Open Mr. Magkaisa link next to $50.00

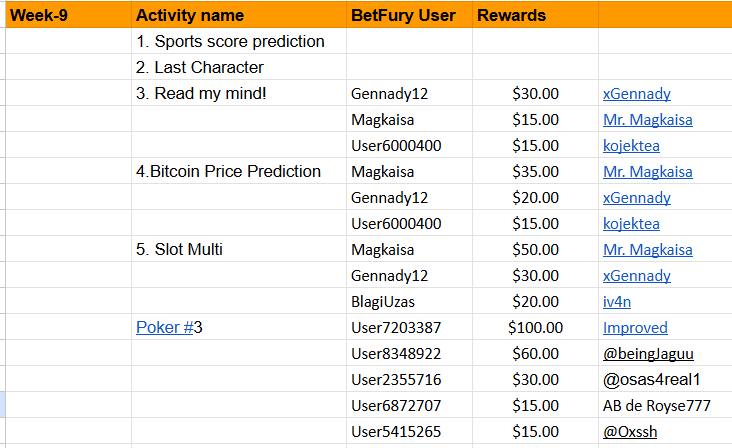pyautogui.click(x=648, y=250)
